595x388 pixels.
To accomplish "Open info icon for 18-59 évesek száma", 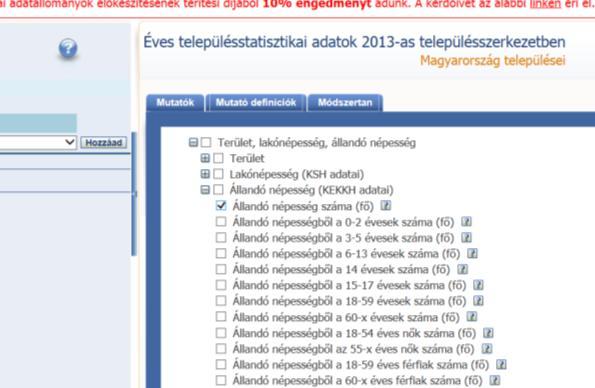I will coord(478,301).
